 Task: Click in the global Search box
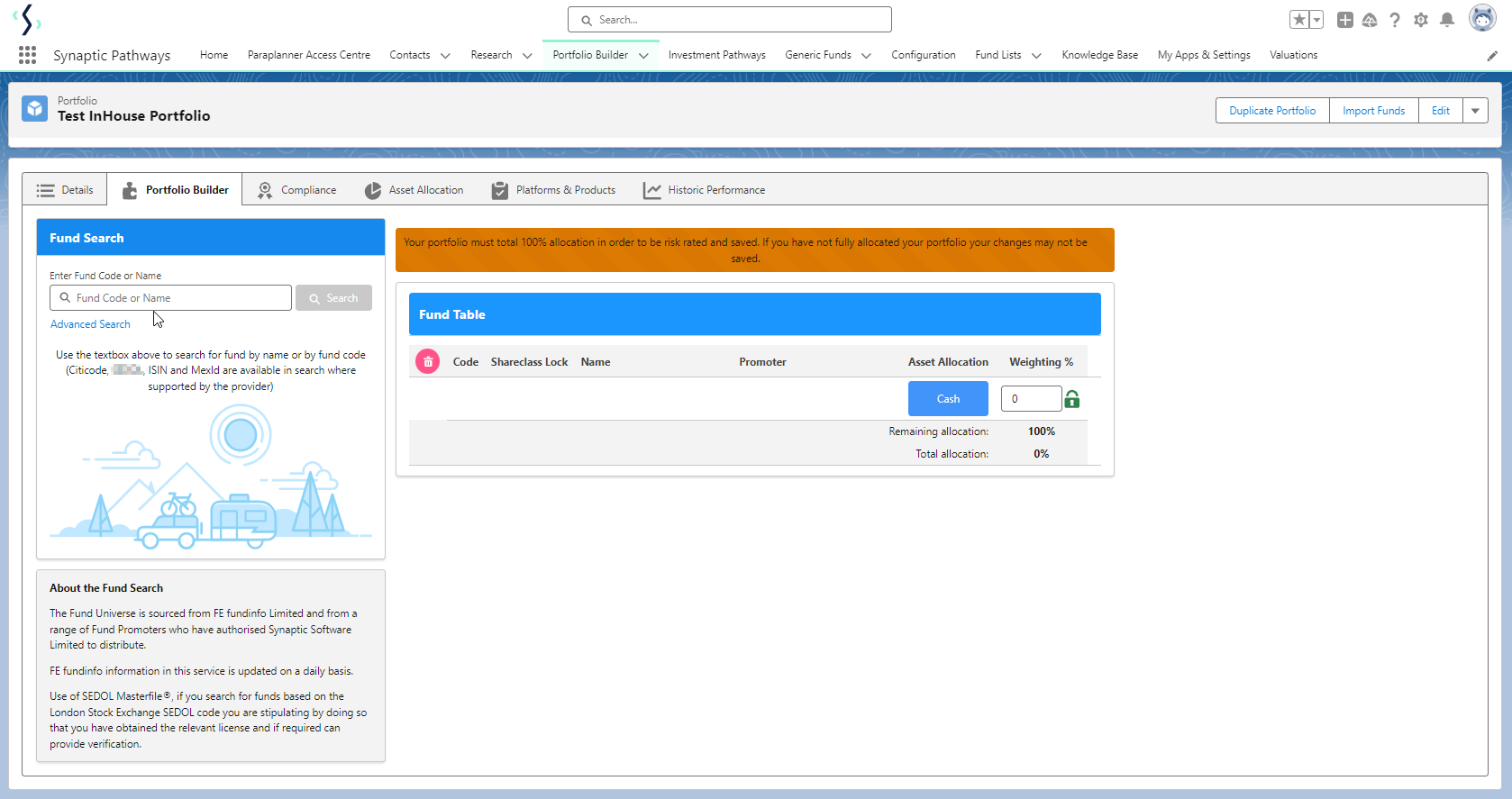(730, 20)
